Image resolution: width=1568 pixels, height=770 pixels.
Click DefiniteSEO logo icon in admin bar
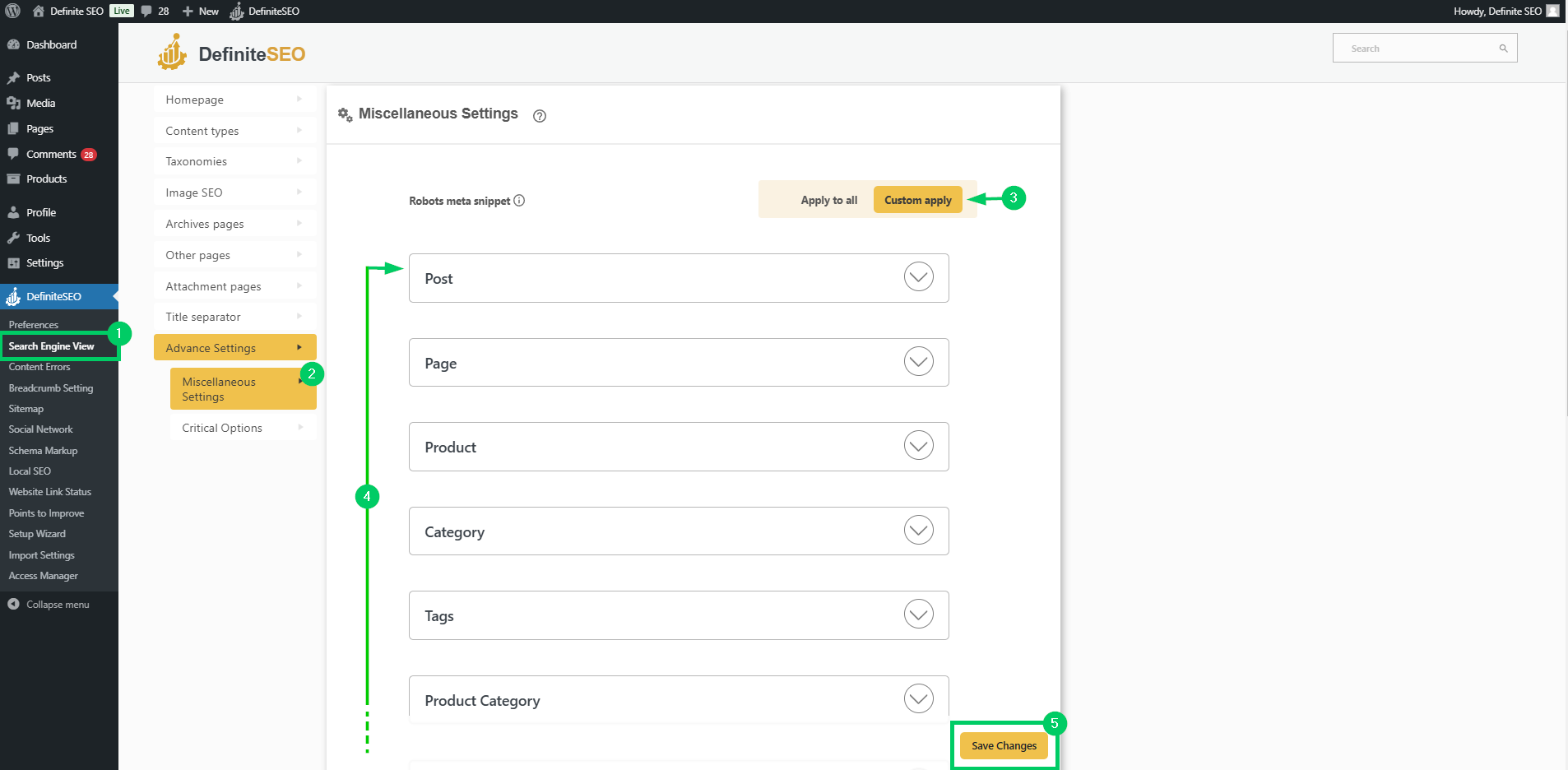(x=237, y=11)
